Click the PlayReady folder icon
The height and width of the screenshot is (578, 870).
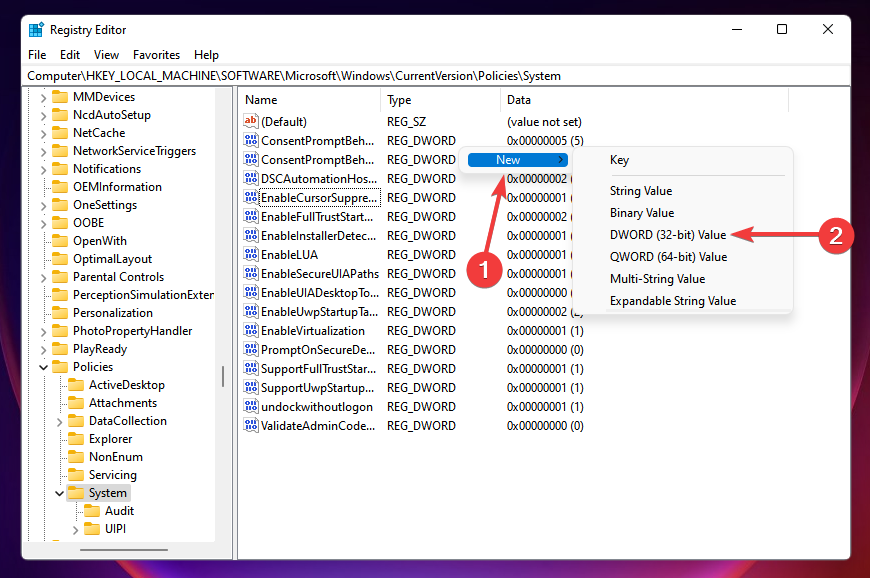[x=60, y=349]
